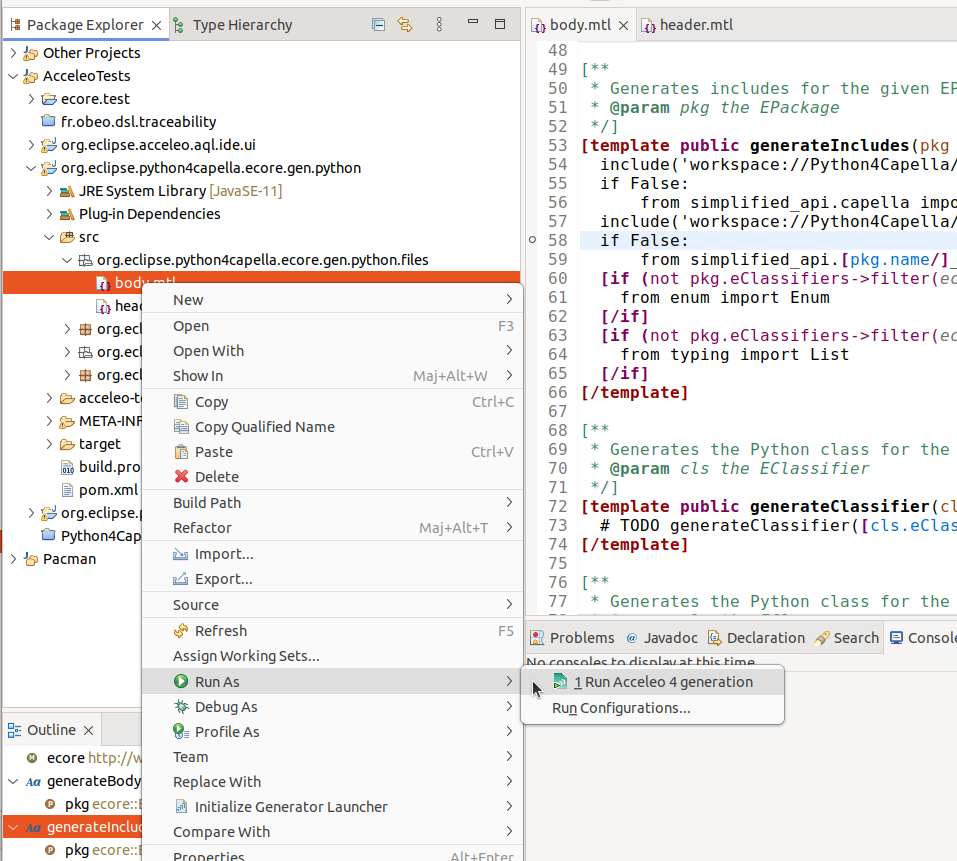Screen dimensions: 957x861
Task: Click the red Delete icon in context menu
Action: 181,477
